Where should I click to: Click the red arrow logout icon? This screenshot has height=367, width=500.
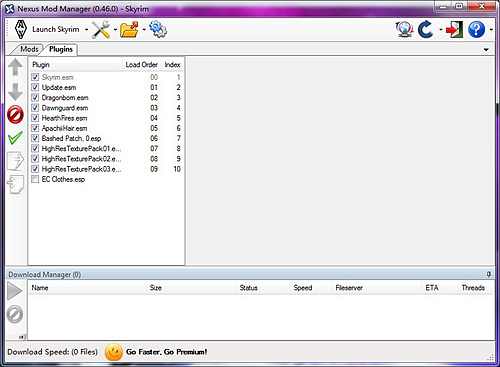click(x=455, y=30)
